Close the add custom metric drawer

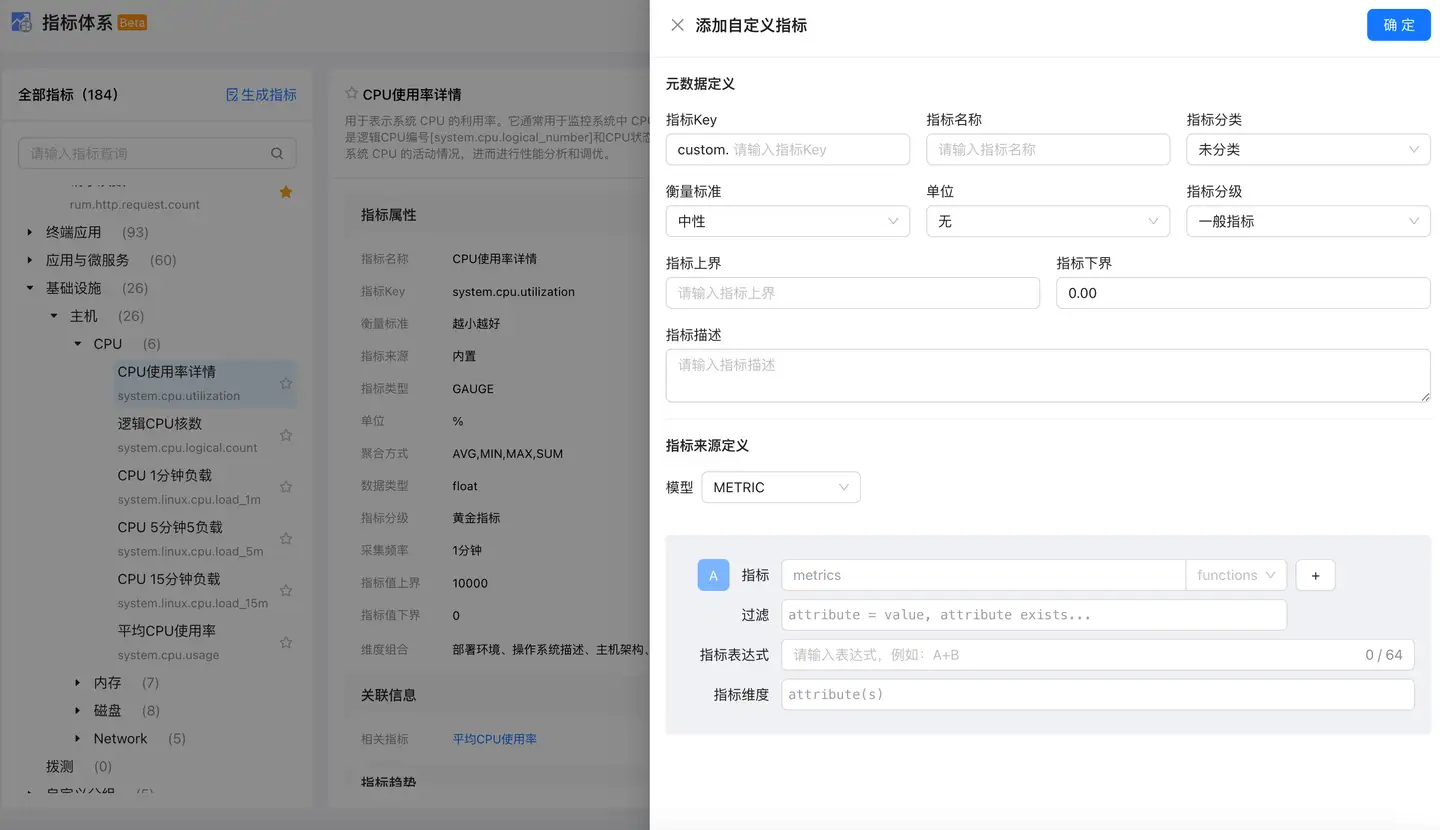(x=677, y=25)
